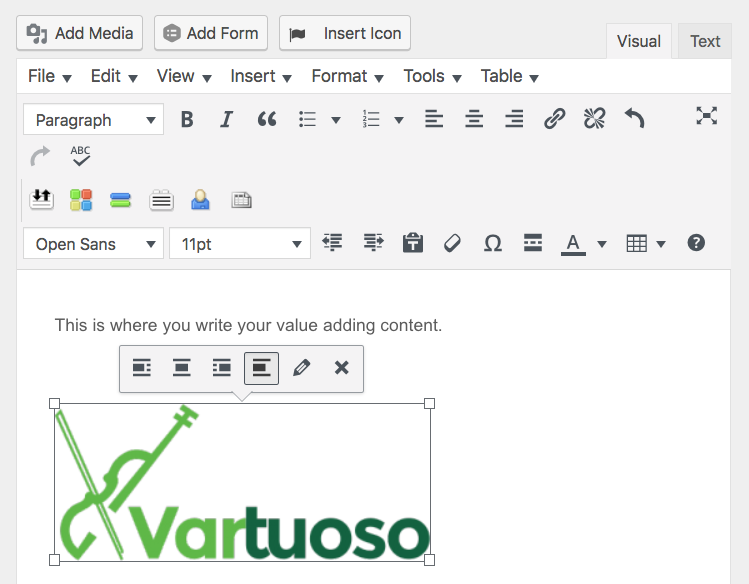Switch to the Text editor tab
Image resolution: width=749 pixels, height=584 pixels.
[705, 41]
